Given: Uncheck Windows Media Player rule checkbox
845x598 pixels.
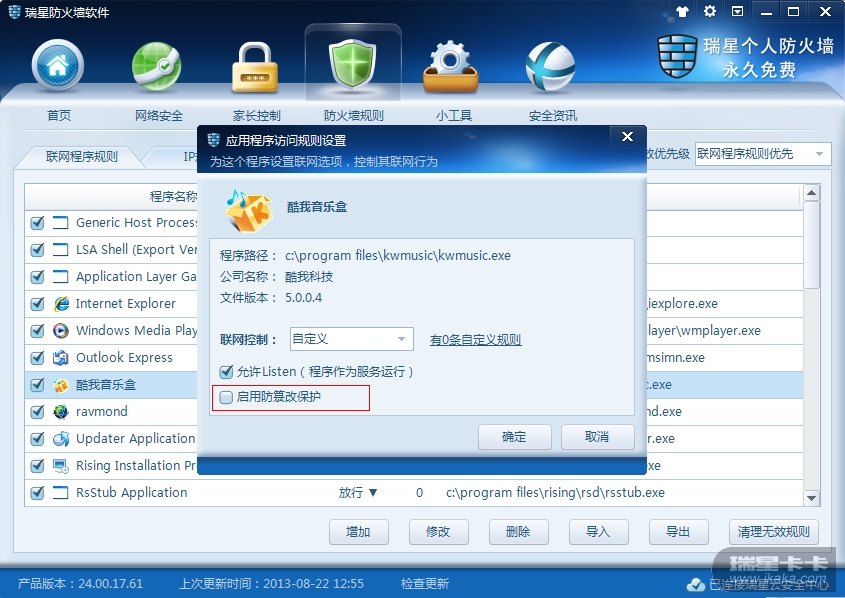Looking at the screenshot, I should pos(37,330).
